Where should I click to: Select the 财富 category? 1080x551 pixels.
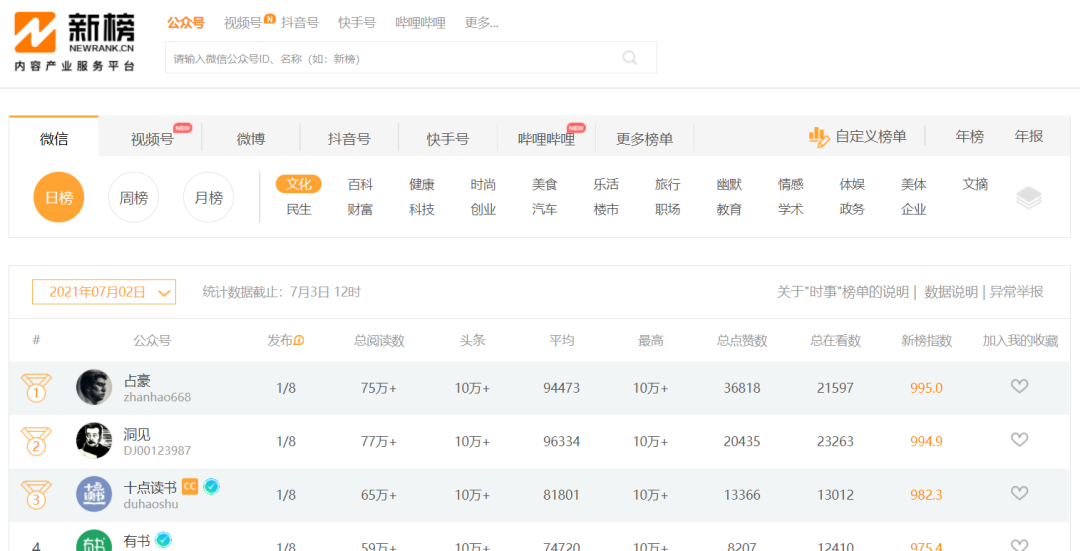pos(360,209)
